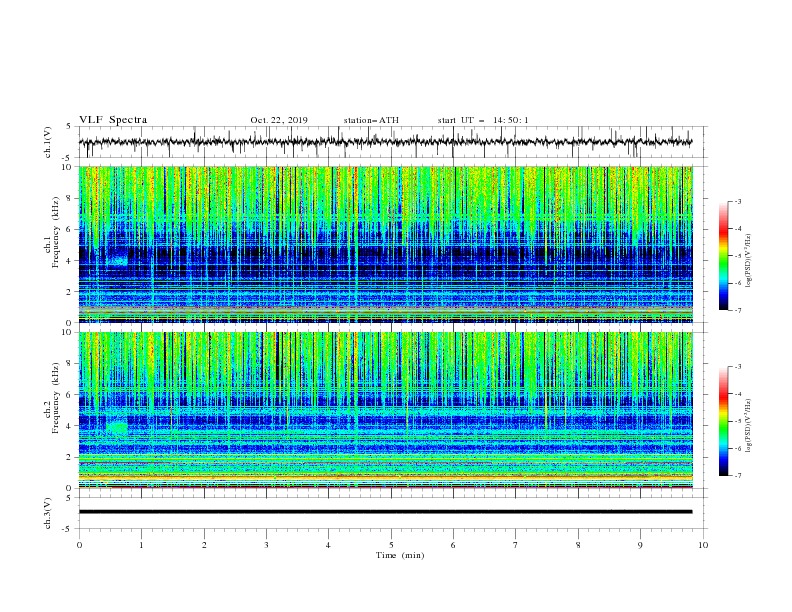Click the upper PSD color scale bar
792x612 pixels.
pyautogui.click(x=724, y=256)
